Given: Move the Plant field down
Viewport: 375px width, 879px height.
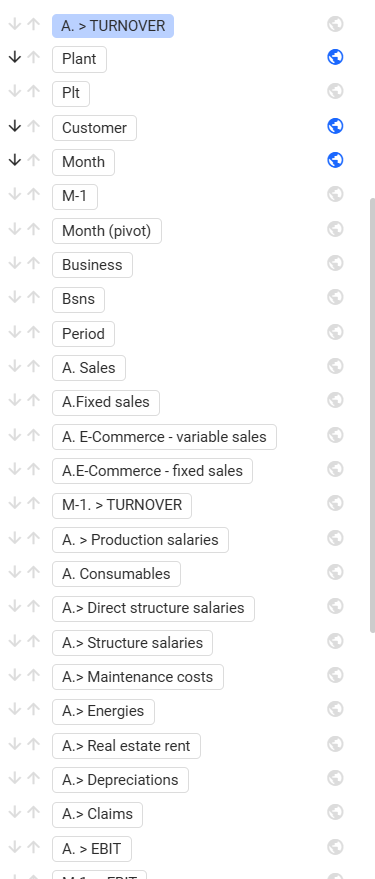Looking at the screenshot, I should [15, 57].
